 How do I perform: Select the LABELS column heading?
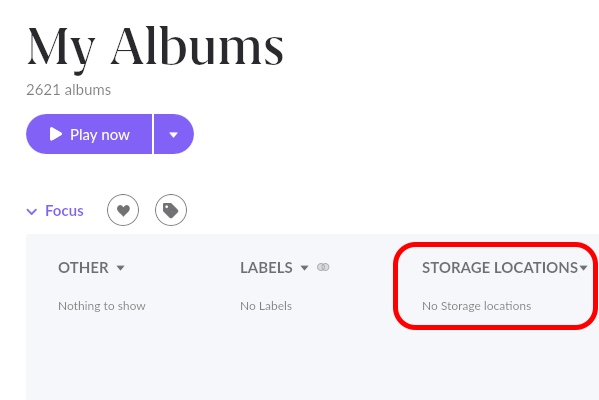tap(266, 267)
